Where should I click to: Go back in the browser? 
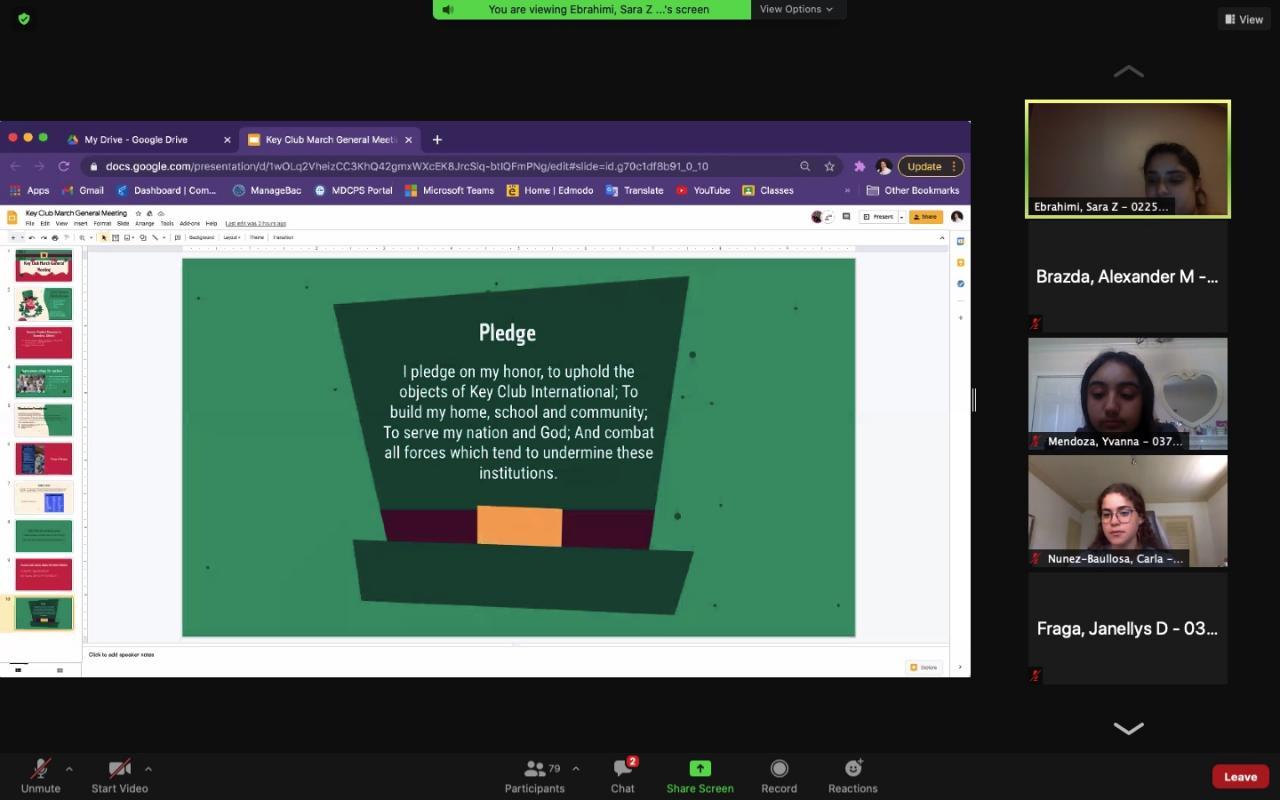[x=15, y=166]
